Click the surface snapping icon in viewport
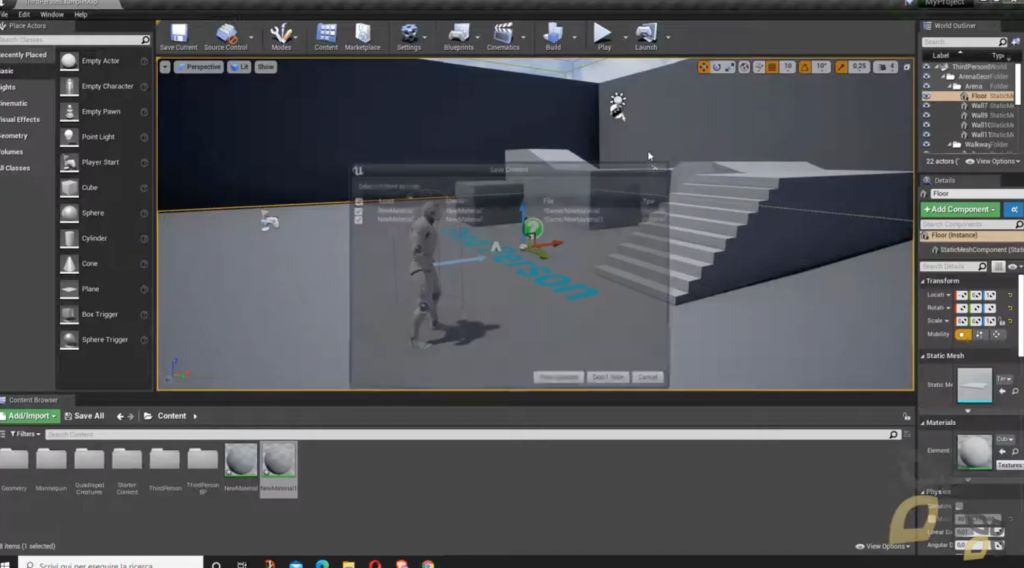The image size is (1024, 568). point(759,67)
